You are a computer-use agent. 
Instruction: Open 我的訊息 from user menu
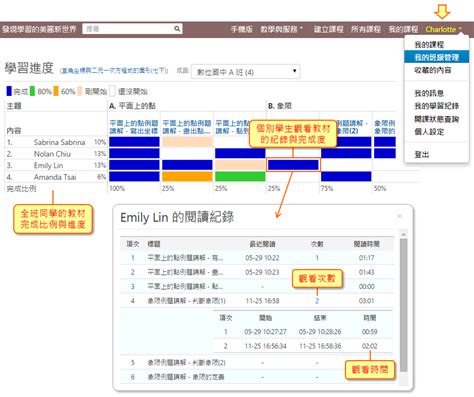point(429,93)
